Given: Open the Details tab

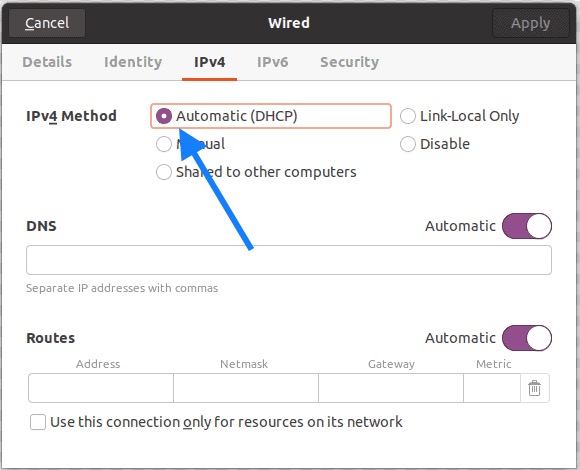Looking at the screenshot, I should click(x=47, y=62).
